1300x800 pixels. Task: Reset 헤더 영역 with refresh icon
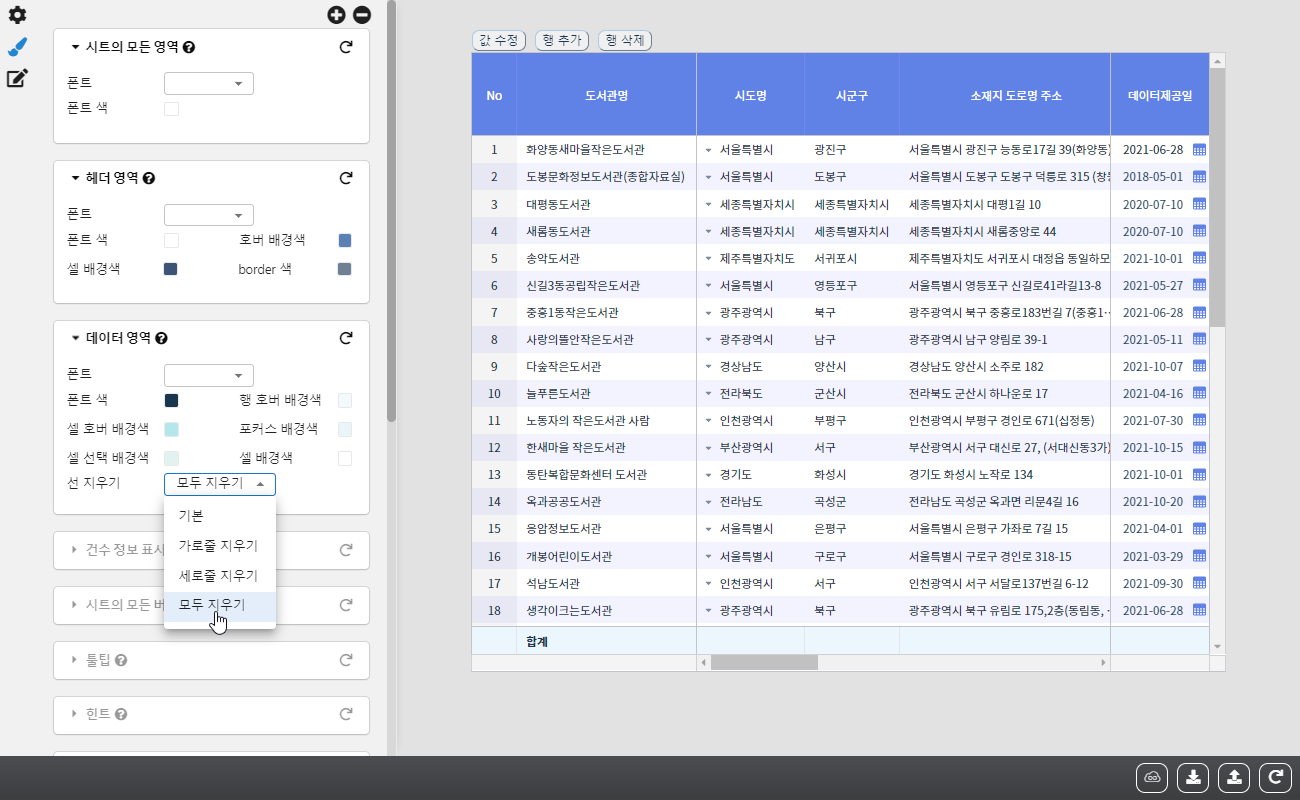tap(346, 178)
